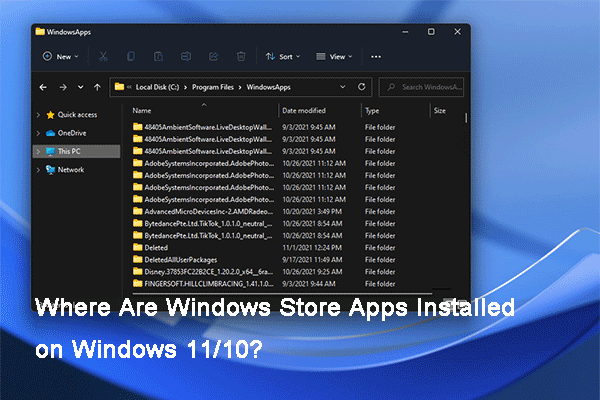Click the Rename icon in toolbar
Screen dimensions: 600x400
(x=186, y=57)
